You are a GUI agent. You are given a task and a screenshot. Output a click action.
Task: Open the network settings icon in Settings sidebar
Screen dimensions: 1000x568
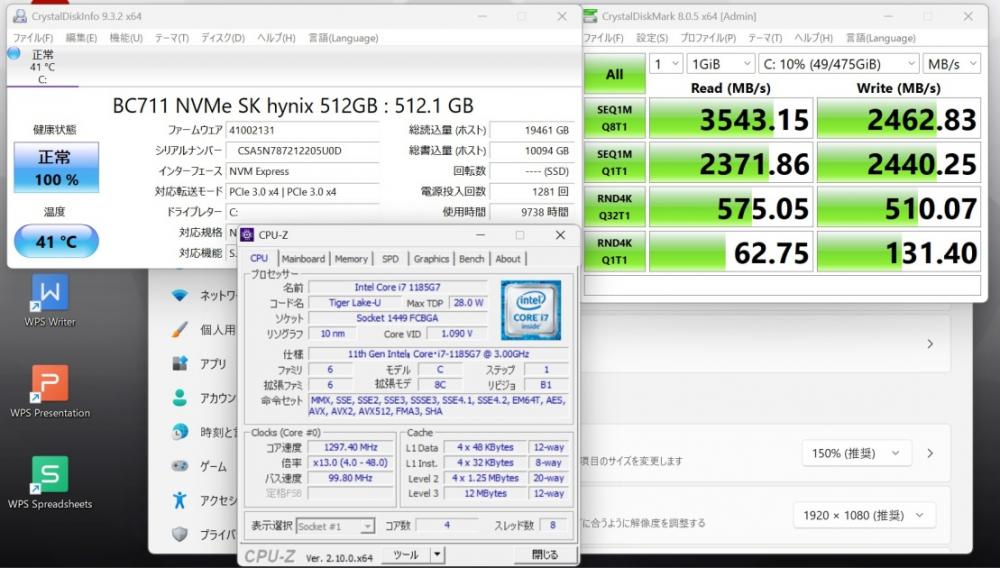180,295
